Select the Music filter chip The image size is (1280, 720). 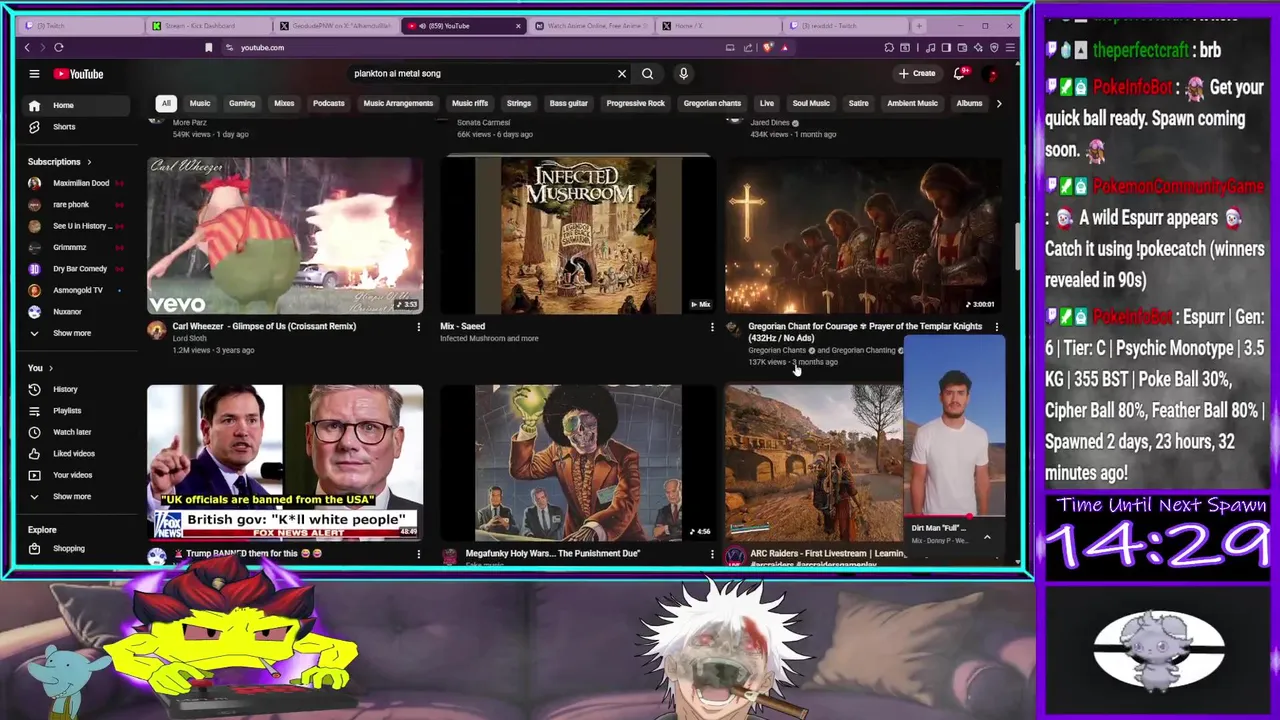[x=200, y=103]
